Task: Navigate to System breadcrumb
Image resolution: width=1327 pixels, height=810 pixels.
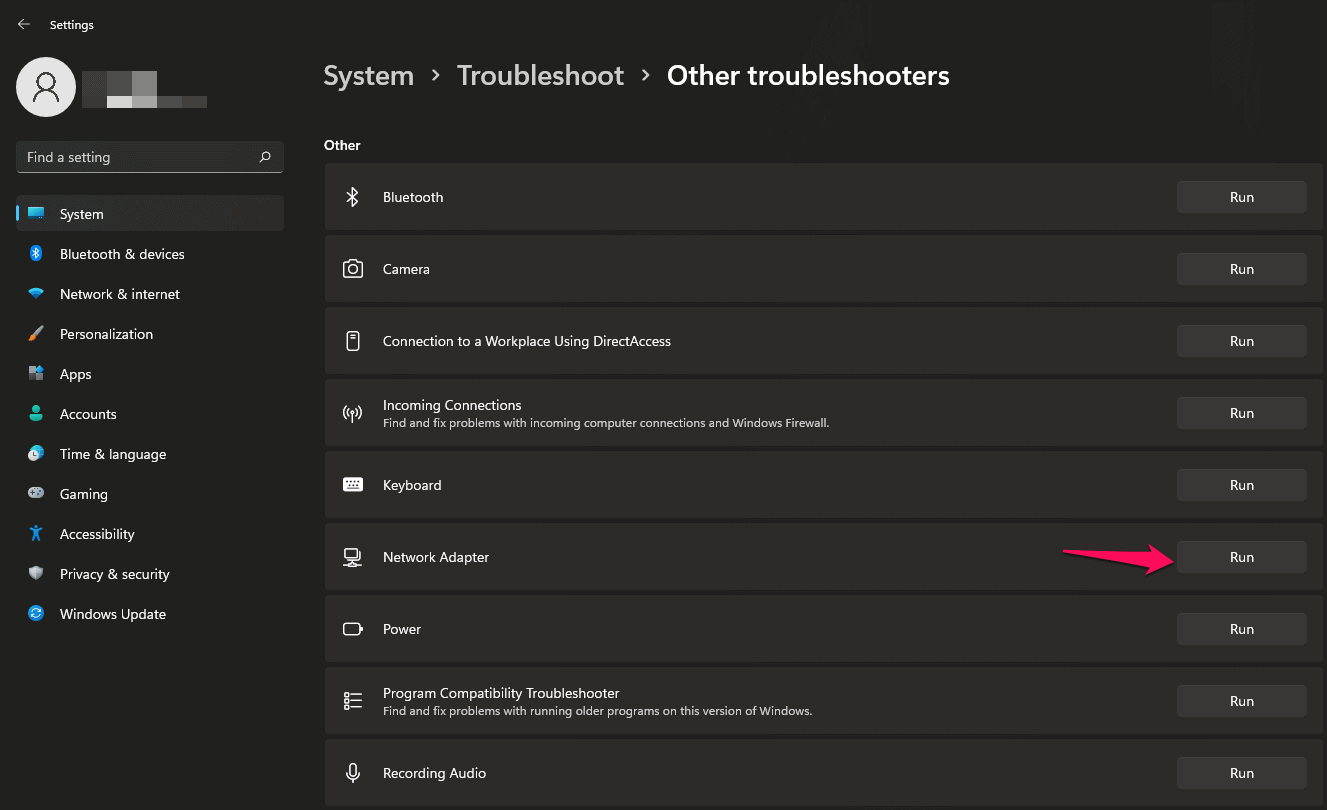Action: tap(368, 76)
